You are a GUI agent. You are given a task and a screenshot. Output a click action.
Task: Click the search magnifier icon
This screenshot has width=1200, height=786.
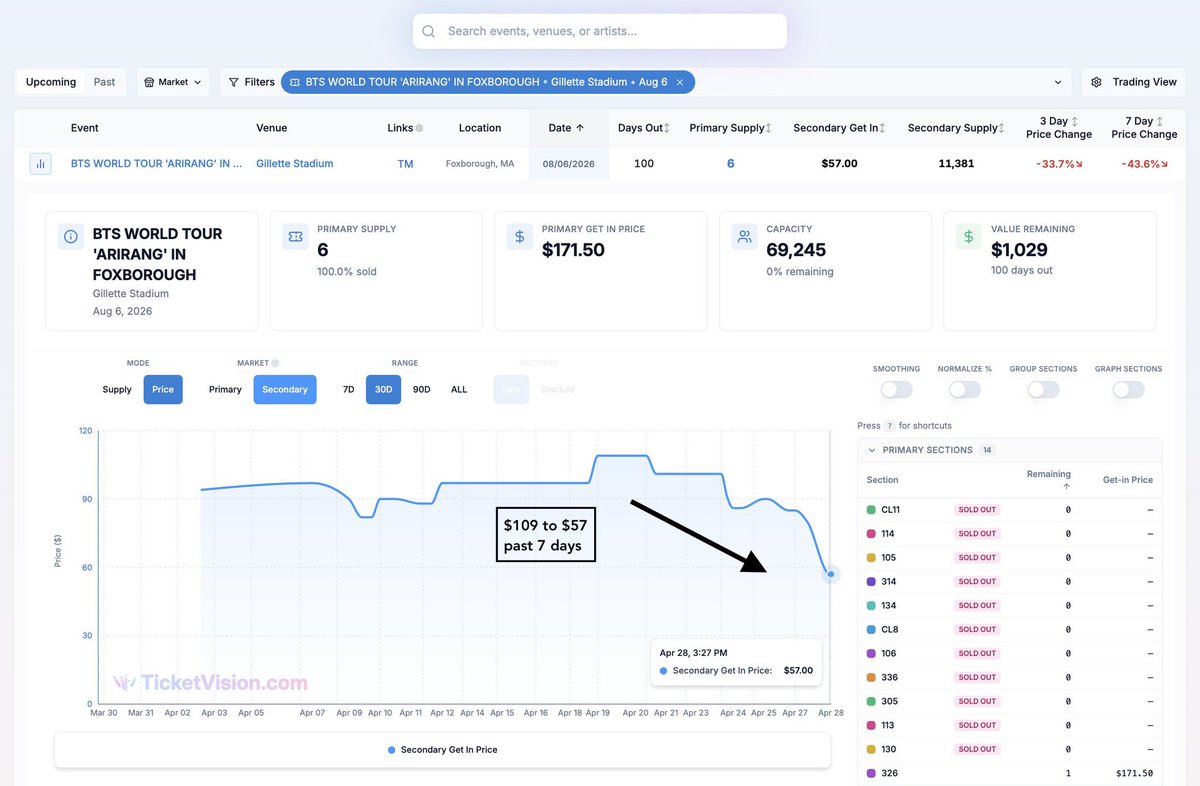429,31
